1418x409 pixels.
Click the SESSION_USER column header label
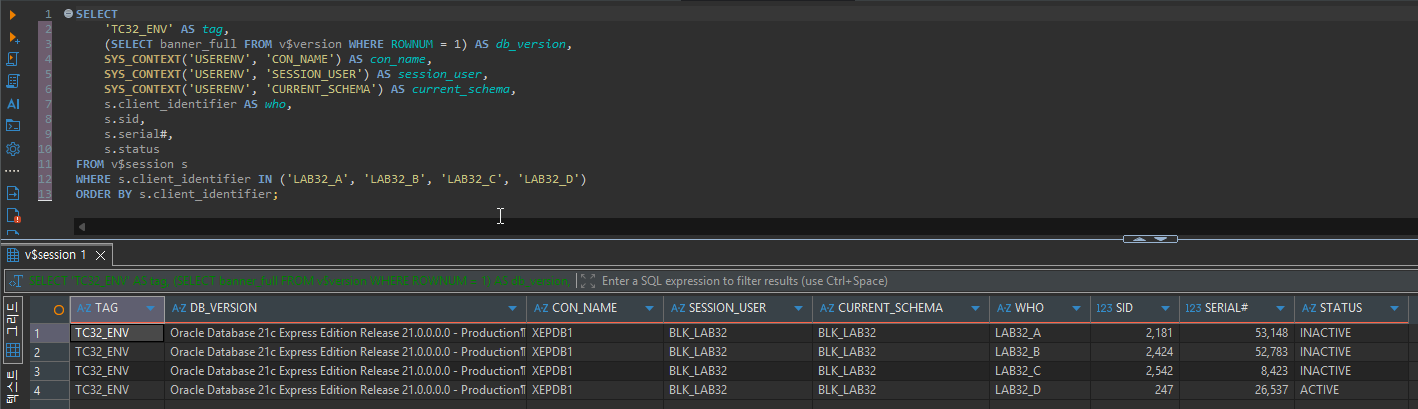coord(733,308)
